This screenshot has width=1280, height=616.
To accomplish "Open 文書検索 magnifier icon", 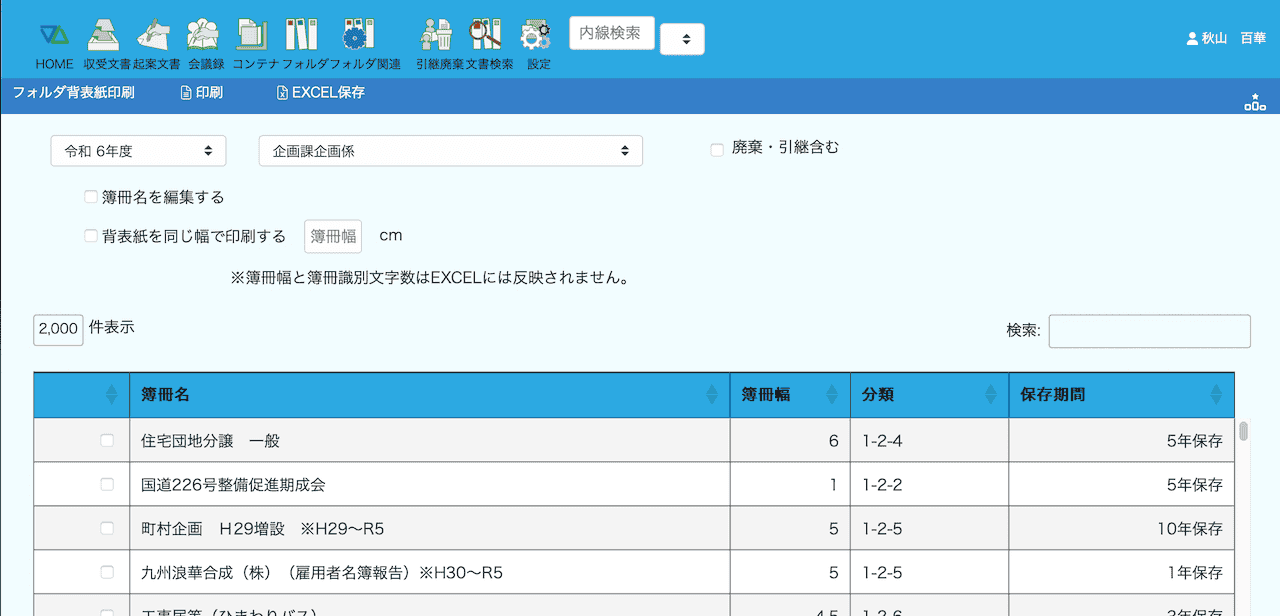I will point(485,36).
